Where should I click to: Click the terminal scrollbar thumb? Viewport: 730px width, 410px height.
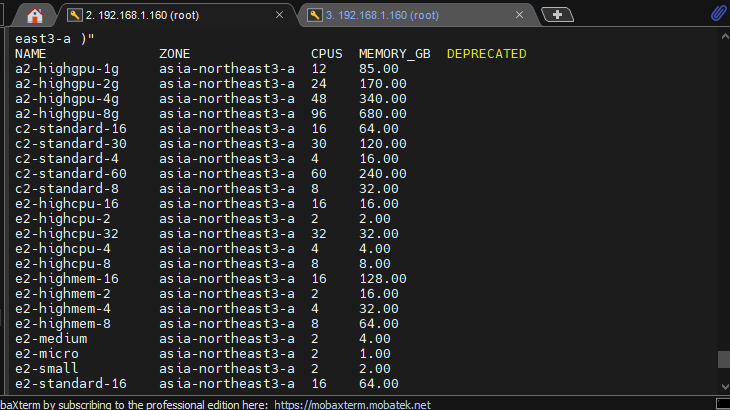point(724,359)
